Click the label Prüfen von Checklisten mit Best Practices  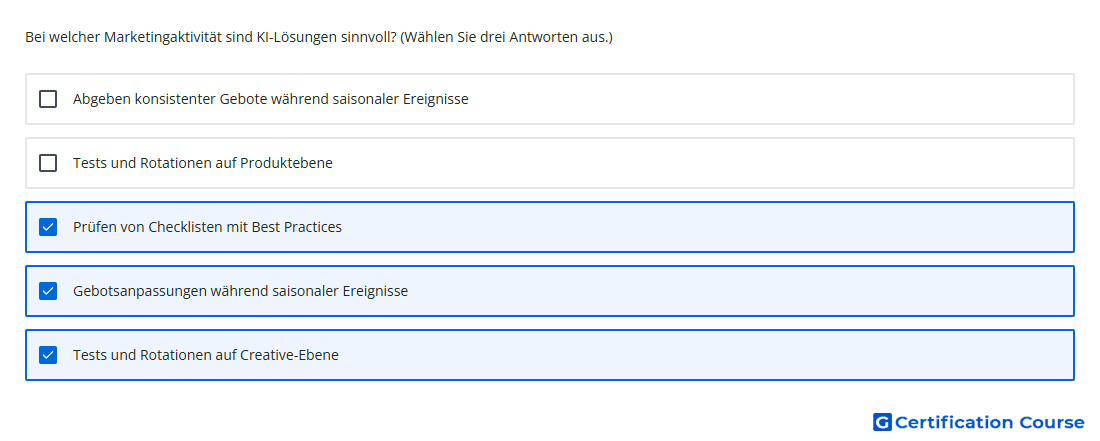tap(208, 226)
